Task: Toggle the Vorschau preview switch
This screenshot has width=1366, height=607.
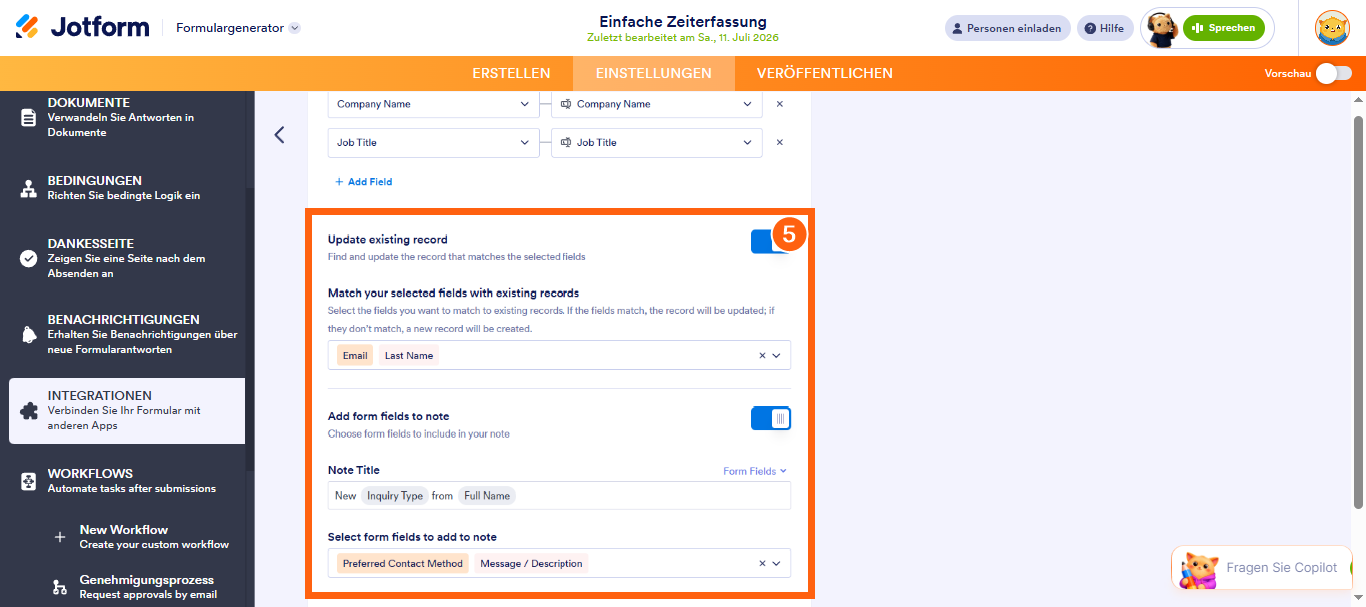Action: point(1334,73)
